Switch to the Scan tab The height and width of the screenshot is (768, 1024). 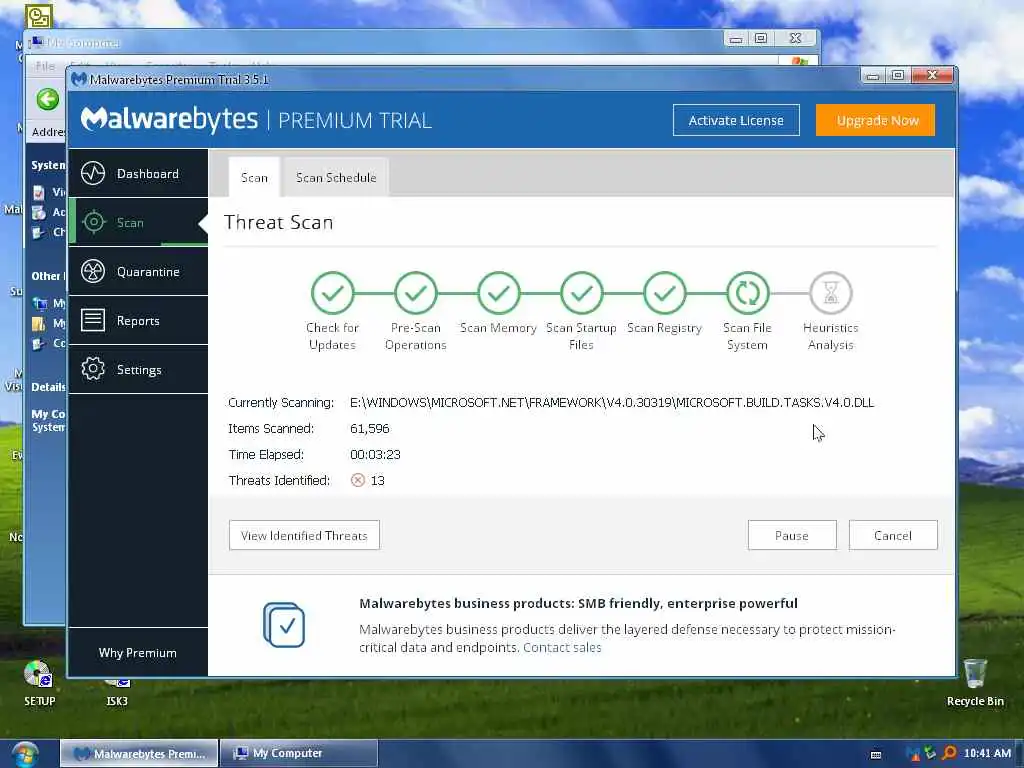coord(254,178)
